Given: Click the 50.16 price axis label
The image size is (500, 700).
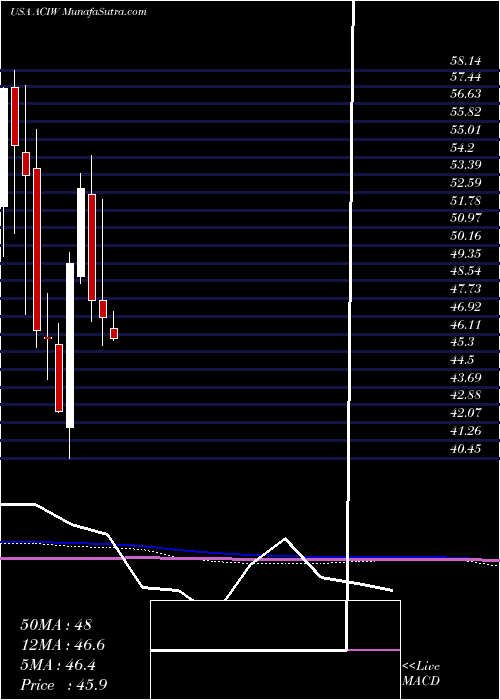Looking at the screenshot, I should (x=466, y=236).
